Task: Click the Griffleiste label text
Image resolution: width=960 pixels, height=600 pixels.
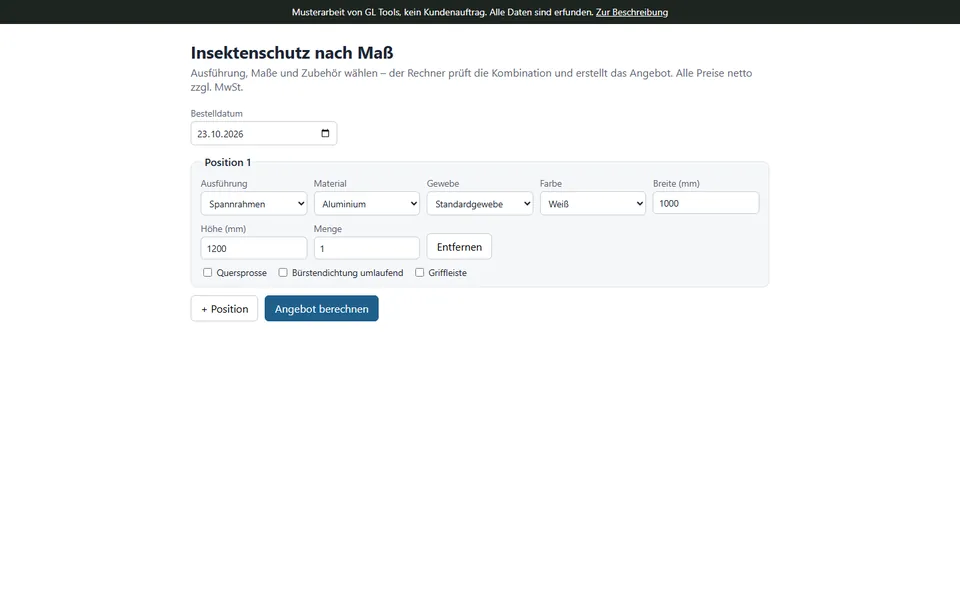Action: point(447,273)
